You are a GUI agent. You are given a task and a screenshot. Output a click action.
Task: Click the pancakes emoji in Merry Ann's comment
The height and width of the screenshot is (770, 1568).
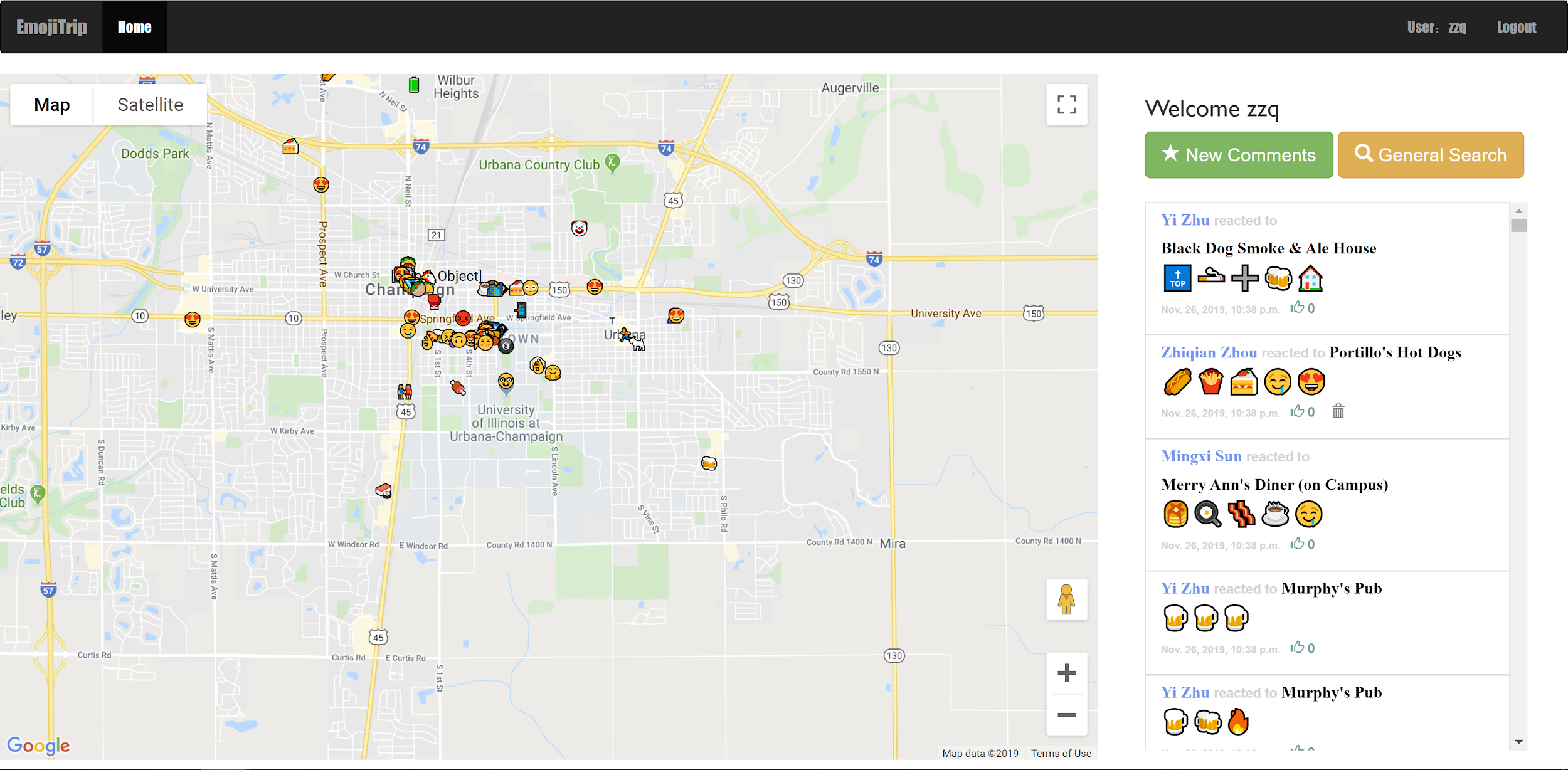tap(1176, 514)
